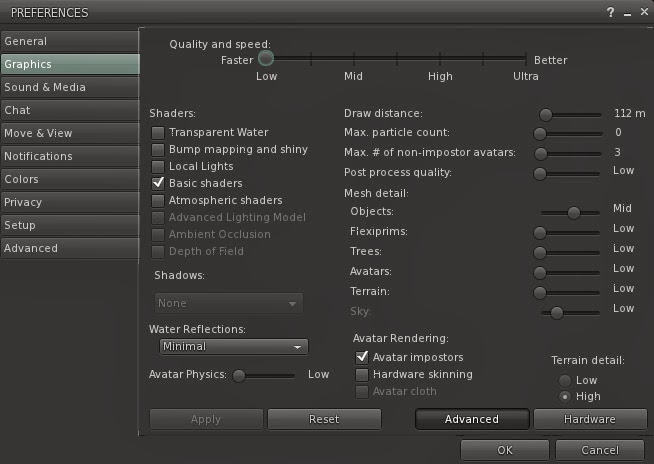This screenshot has width=654, height=464.
Task: Click the Quality and speed slider handle
Action: (x=266, y=59)
